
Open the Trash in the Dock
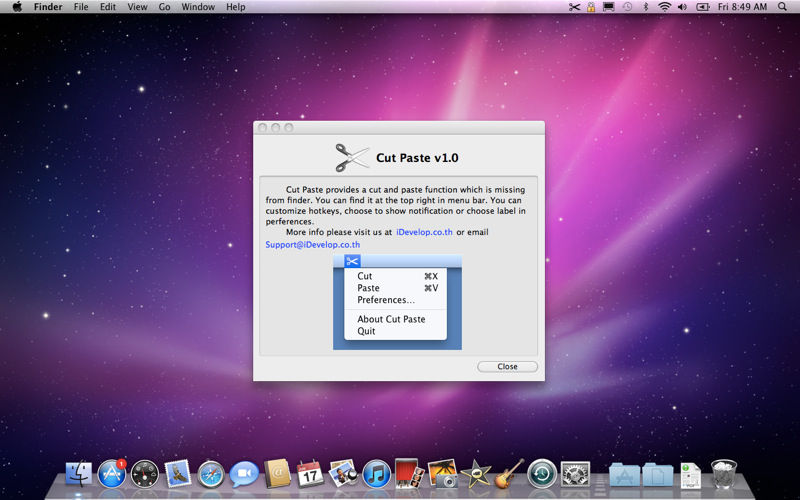(724, 473)
